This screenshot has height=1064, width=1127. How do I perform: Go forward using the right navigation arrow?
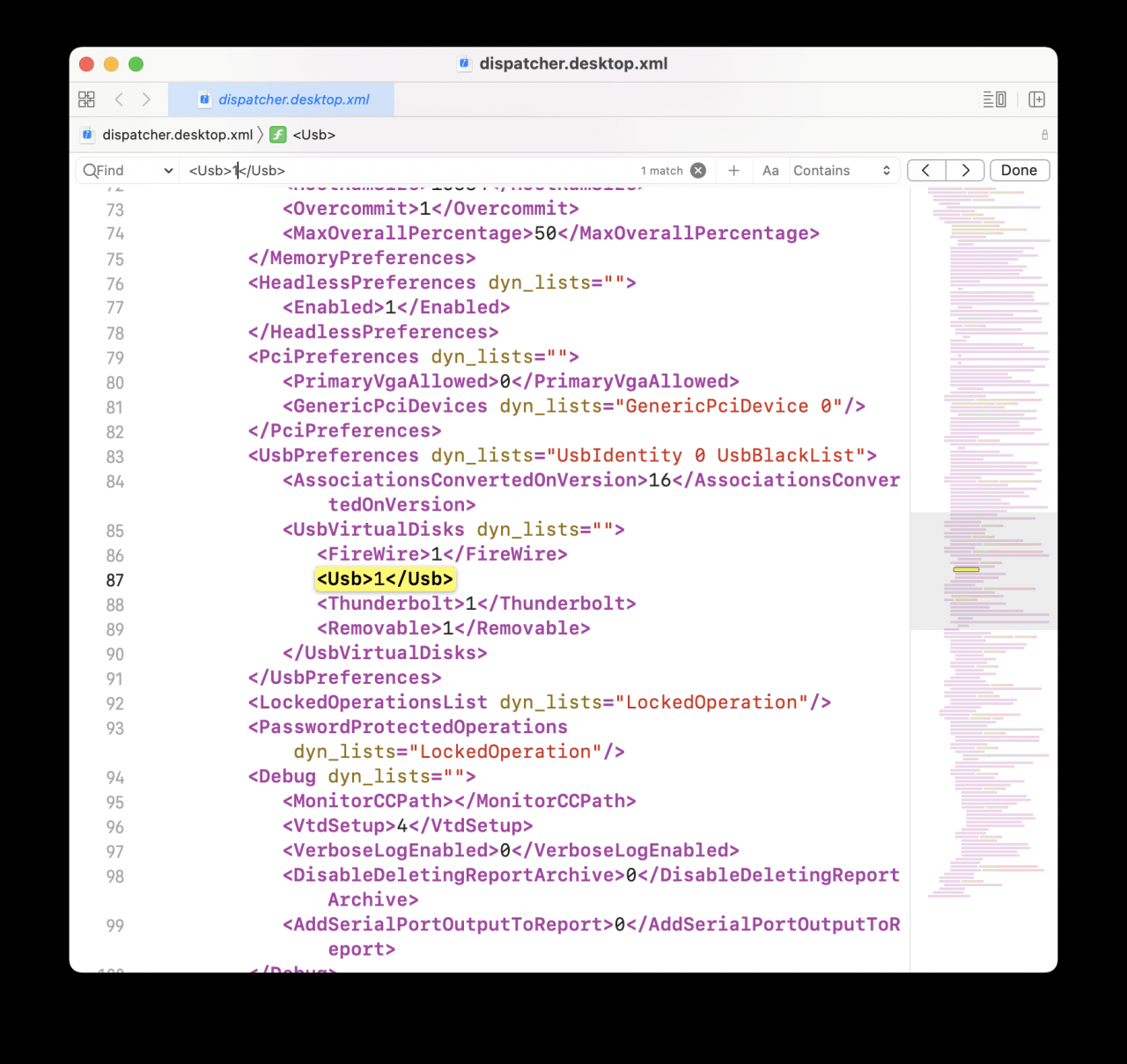pyautogui.click(x=146, y=99)
